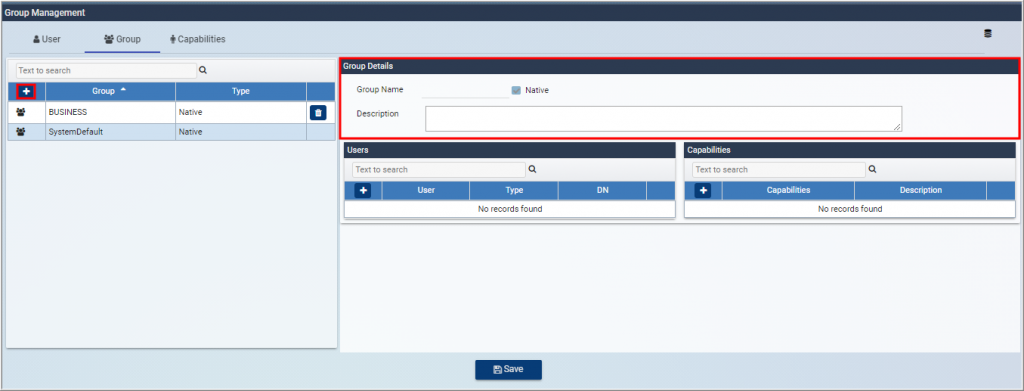Open the Capabilities tab

pos(197,39)
